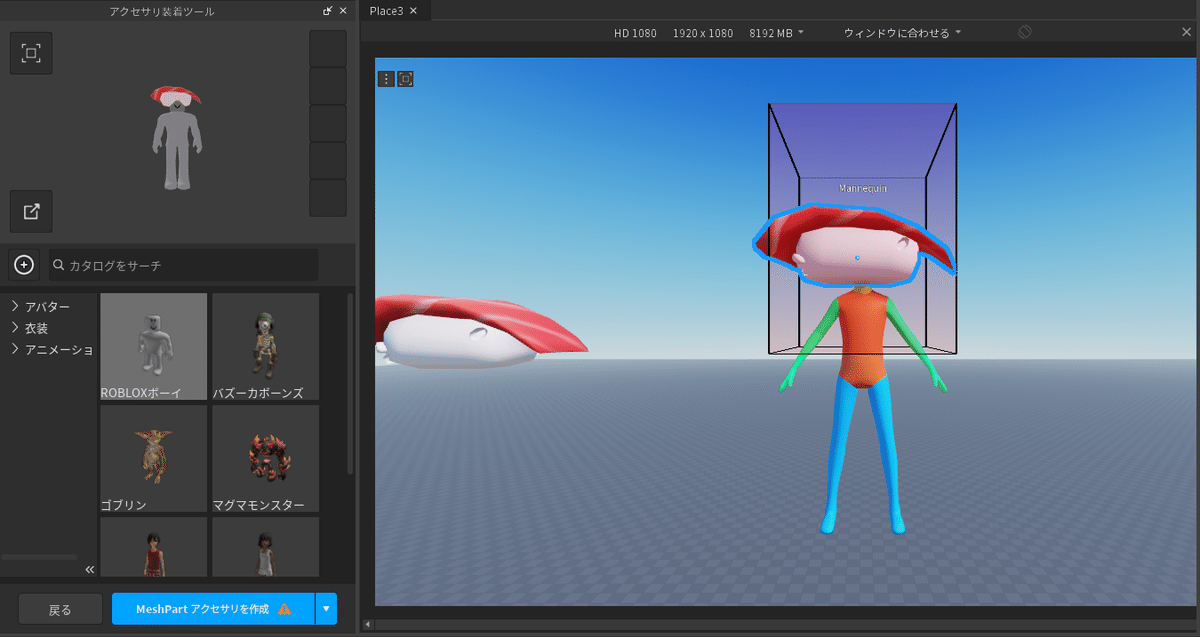This screenshot has height=637, width=1200.
Task: Click the crossed-circle icon in emulation bar
Action: pos(1024,33)
